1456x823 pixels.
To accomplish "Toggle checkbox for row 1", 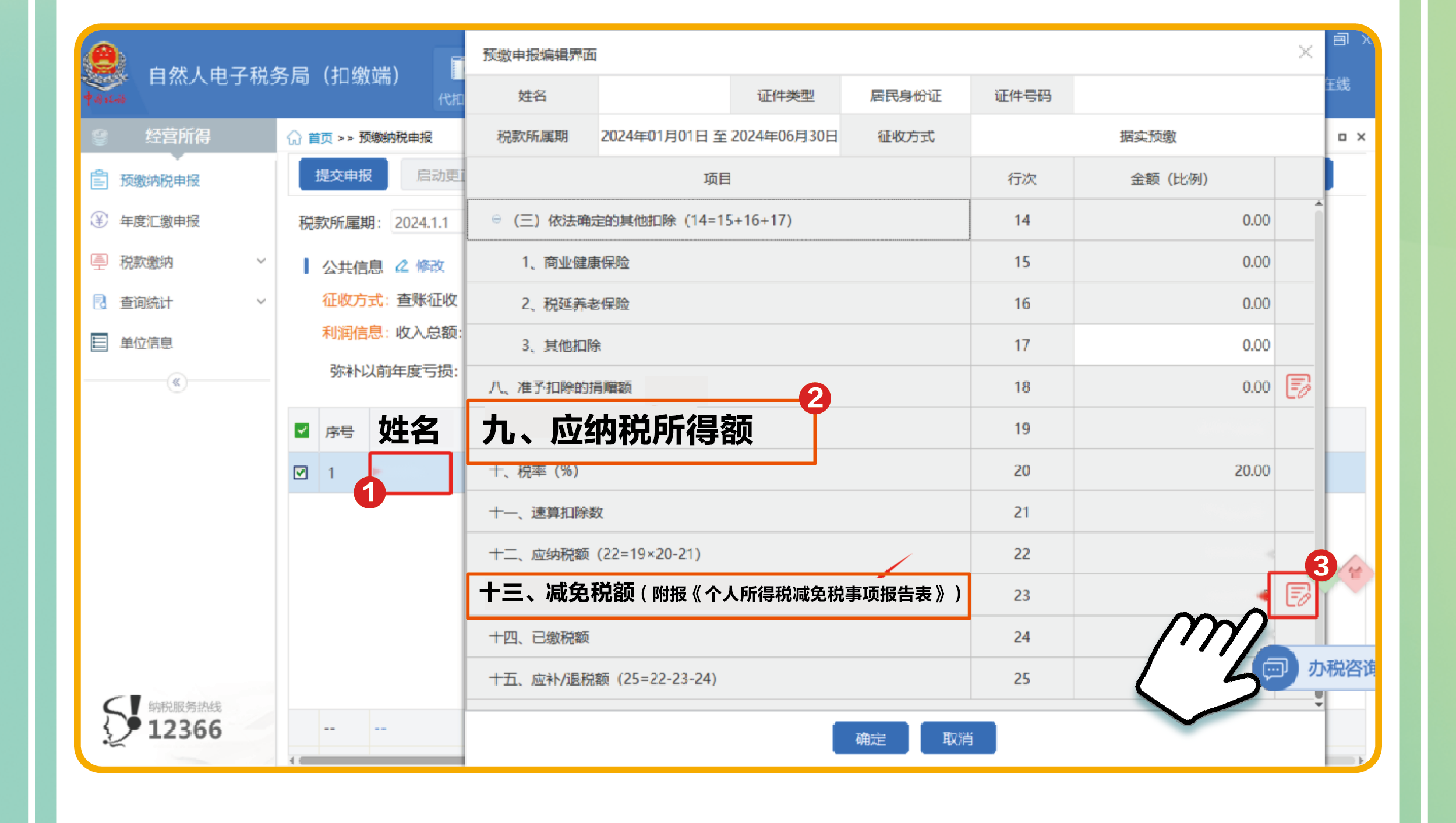I will point(301,472).
